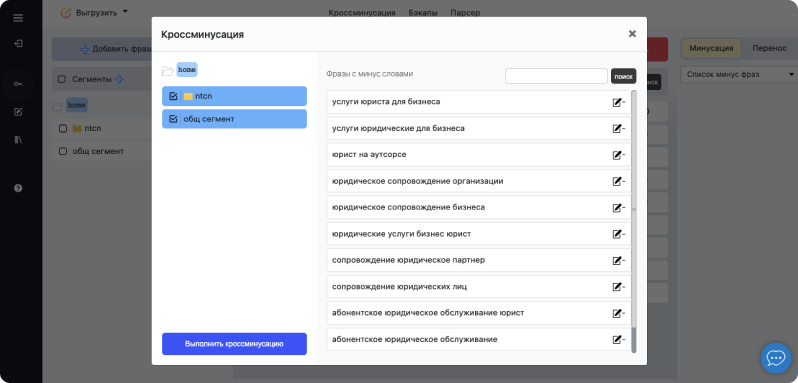Select the text 'услуги юриста для бизнеса'
The width and height of the screenshot is (798, 383).
click(386, 102)
